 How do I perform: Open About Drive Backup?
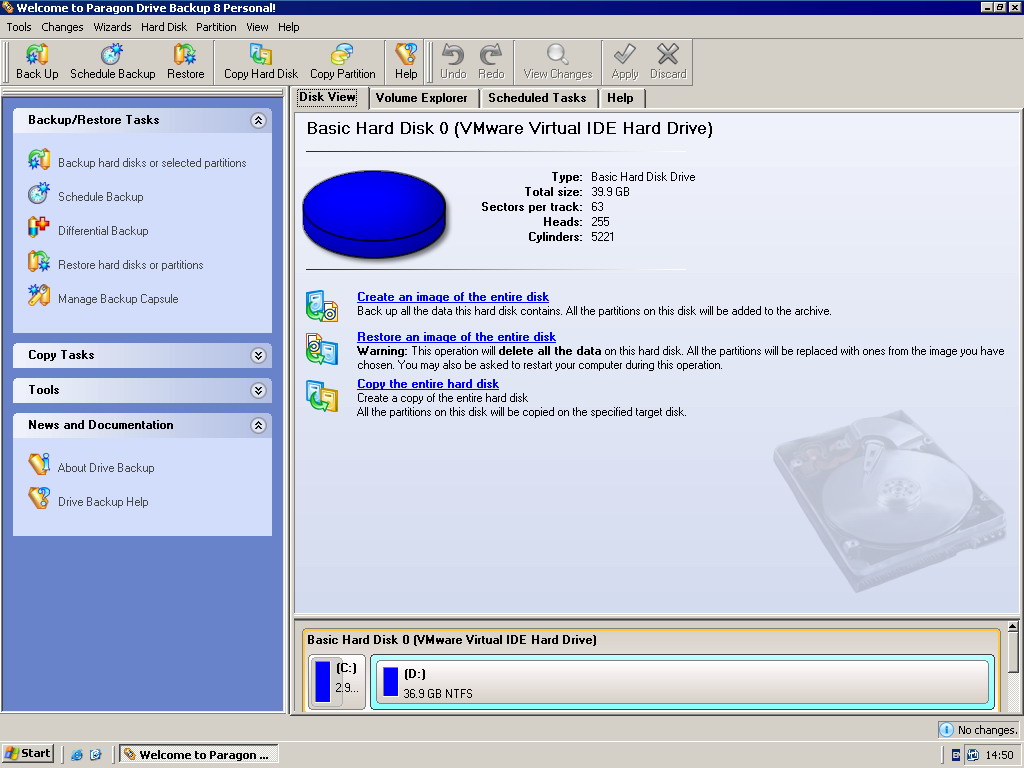pos(106,468)
